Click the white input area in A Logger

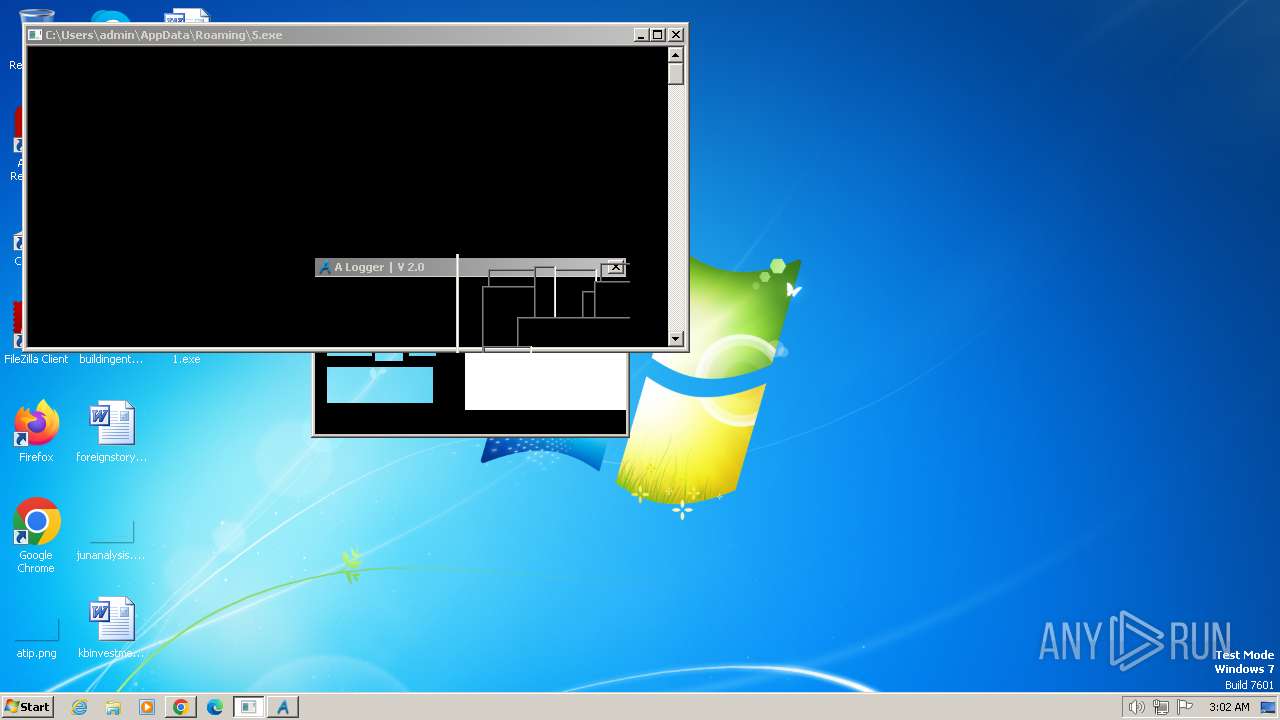click(x=545, y=380)
